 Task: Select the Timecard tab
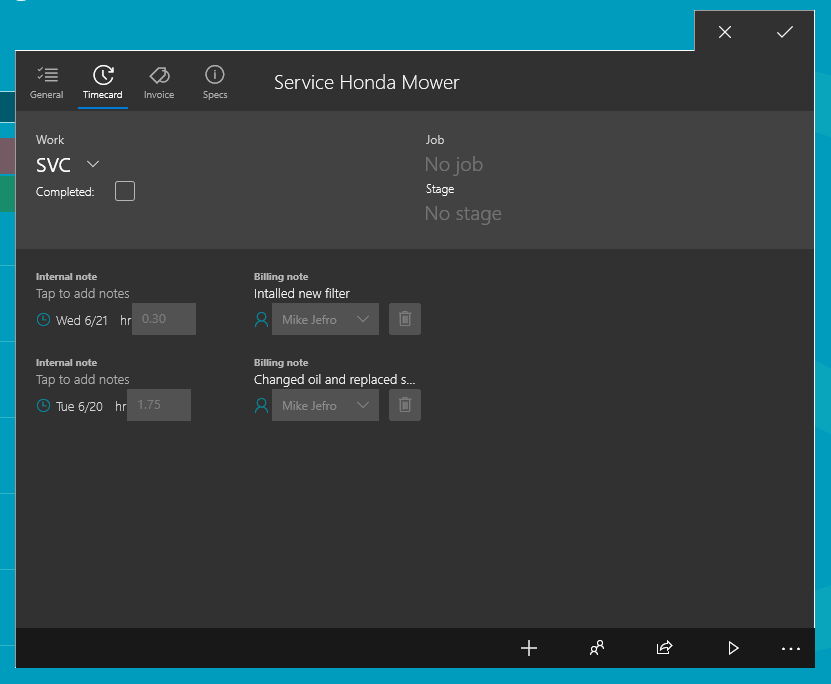click(102, 82)
